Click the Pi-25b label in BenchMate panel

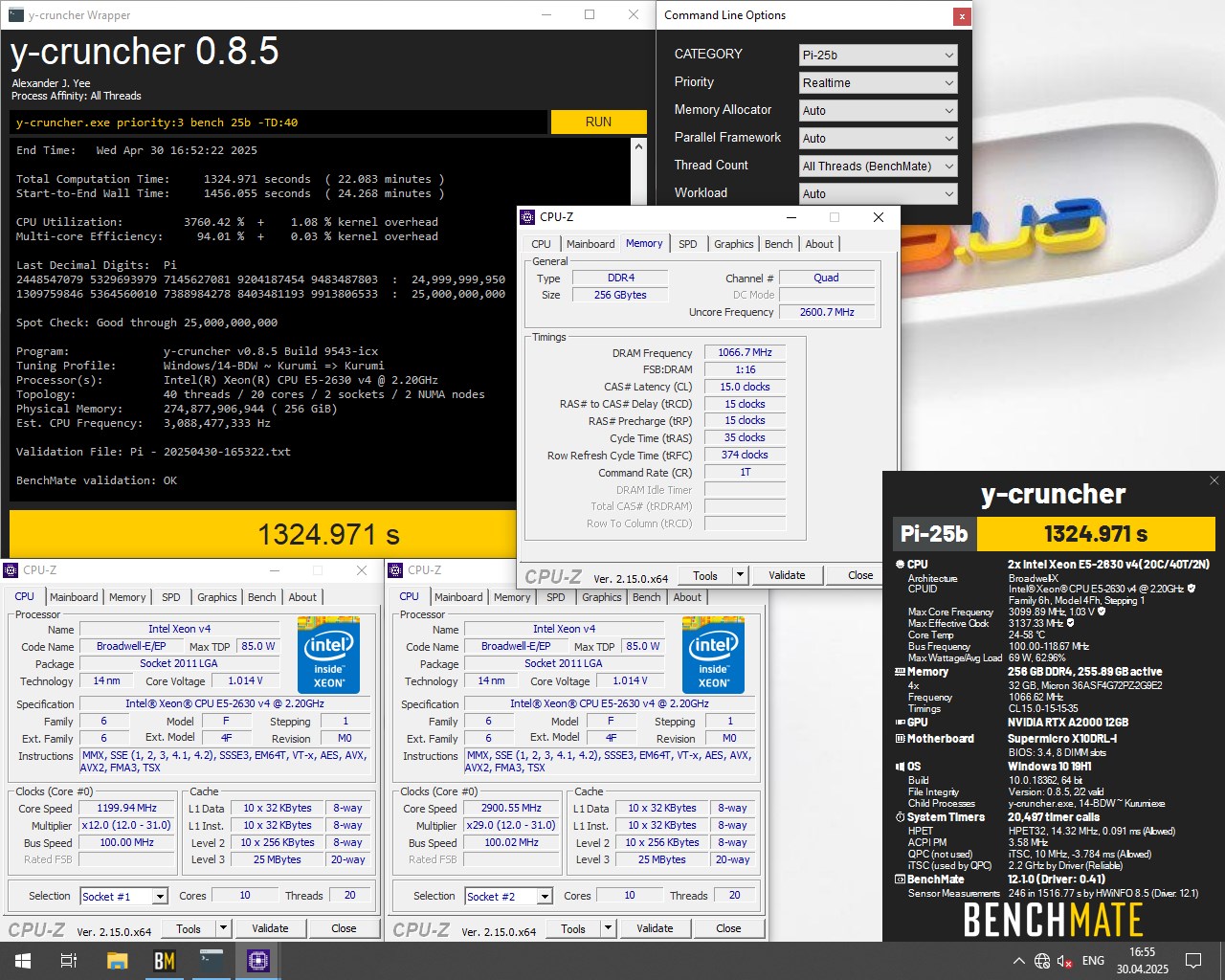(934, 534)
